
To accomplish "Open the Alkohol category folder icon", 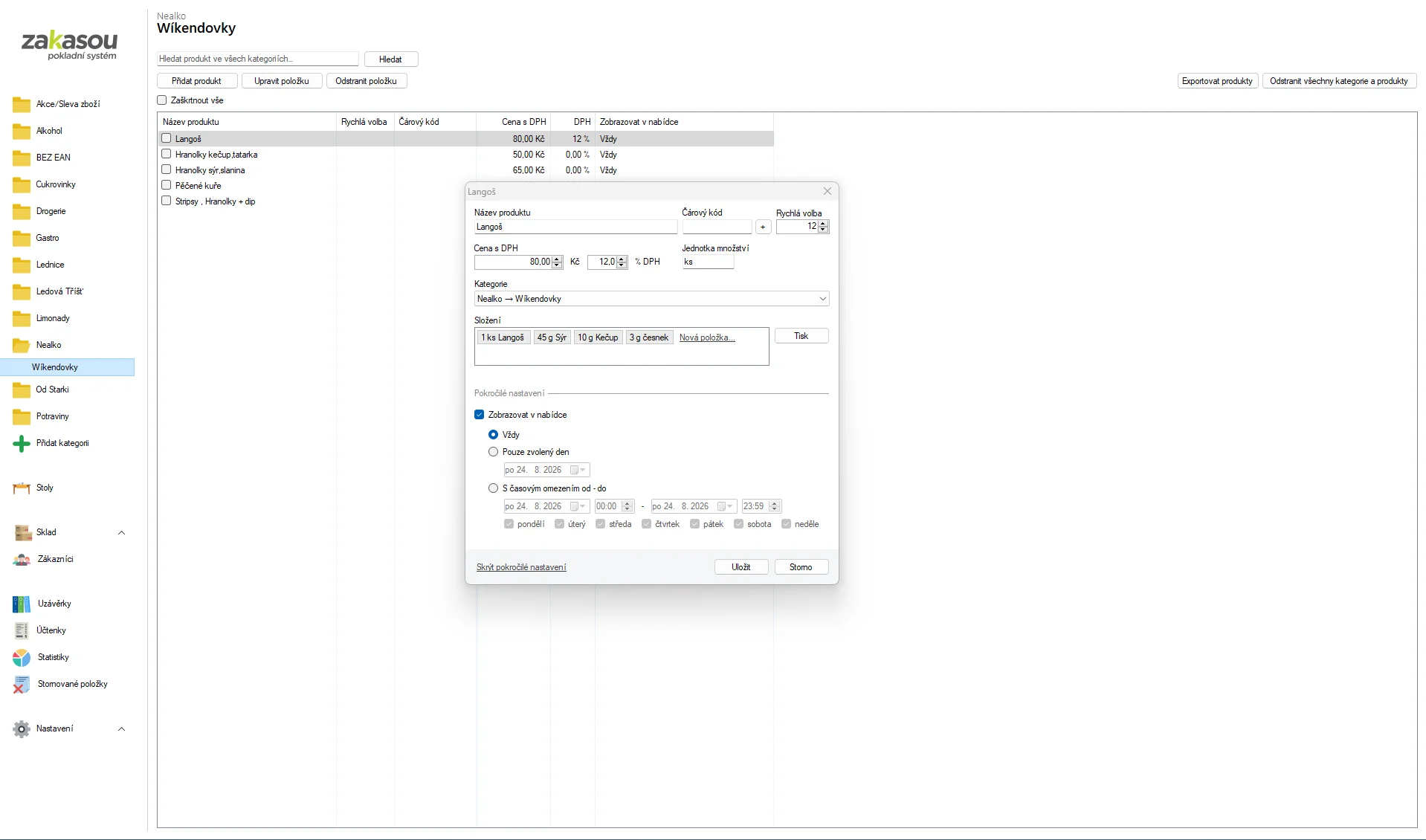I will point(22,132).
